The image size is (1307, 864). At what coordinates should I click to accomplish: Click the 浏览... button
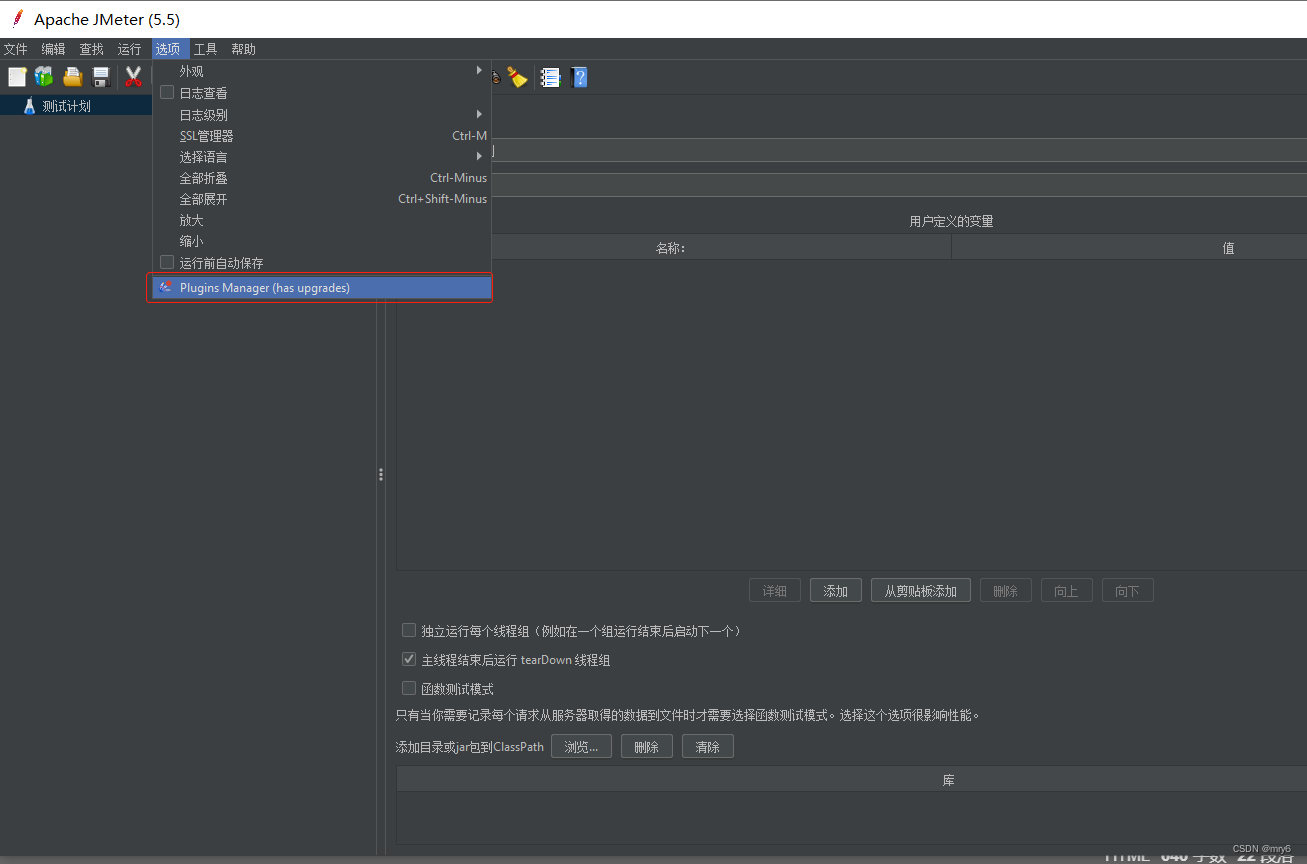click(581, 746)
